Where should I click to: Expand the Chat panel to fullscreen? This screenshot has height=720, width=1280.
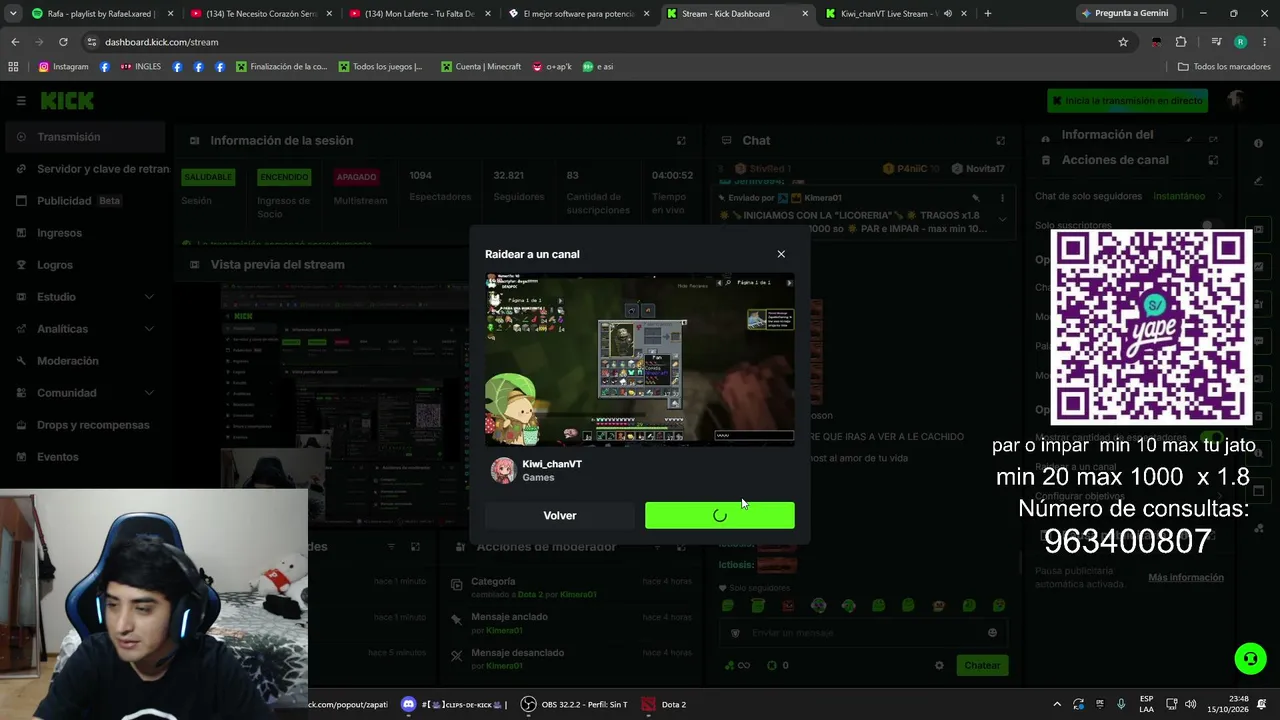click(x=1000, y=141)
